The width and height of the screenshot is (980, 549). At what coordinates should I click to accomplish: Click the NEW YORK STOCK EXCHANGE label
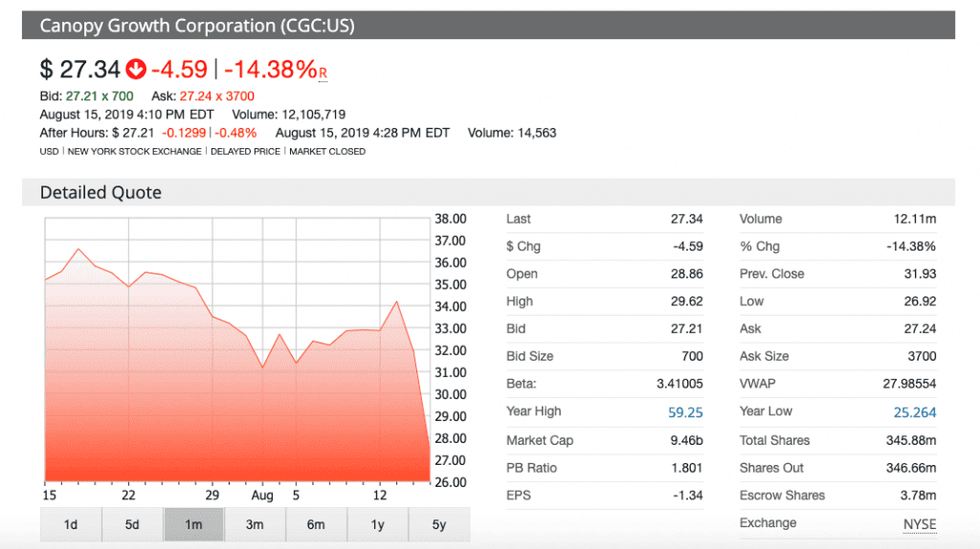(x=135, y=151)
